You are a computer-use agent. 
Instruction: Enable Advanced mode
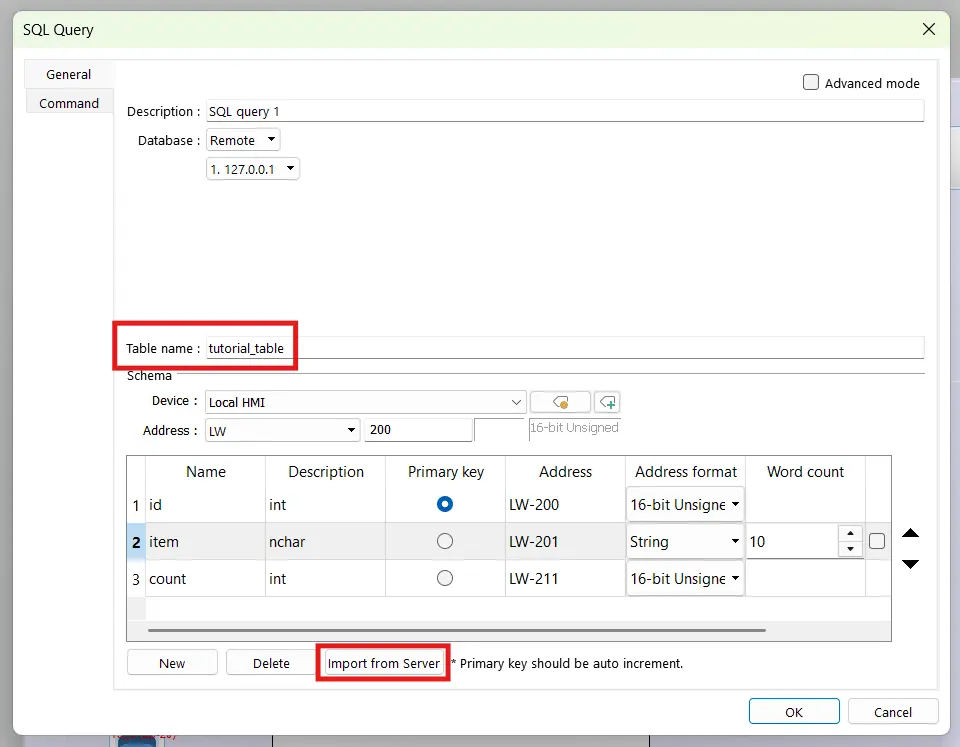click(x=810, y=83)
